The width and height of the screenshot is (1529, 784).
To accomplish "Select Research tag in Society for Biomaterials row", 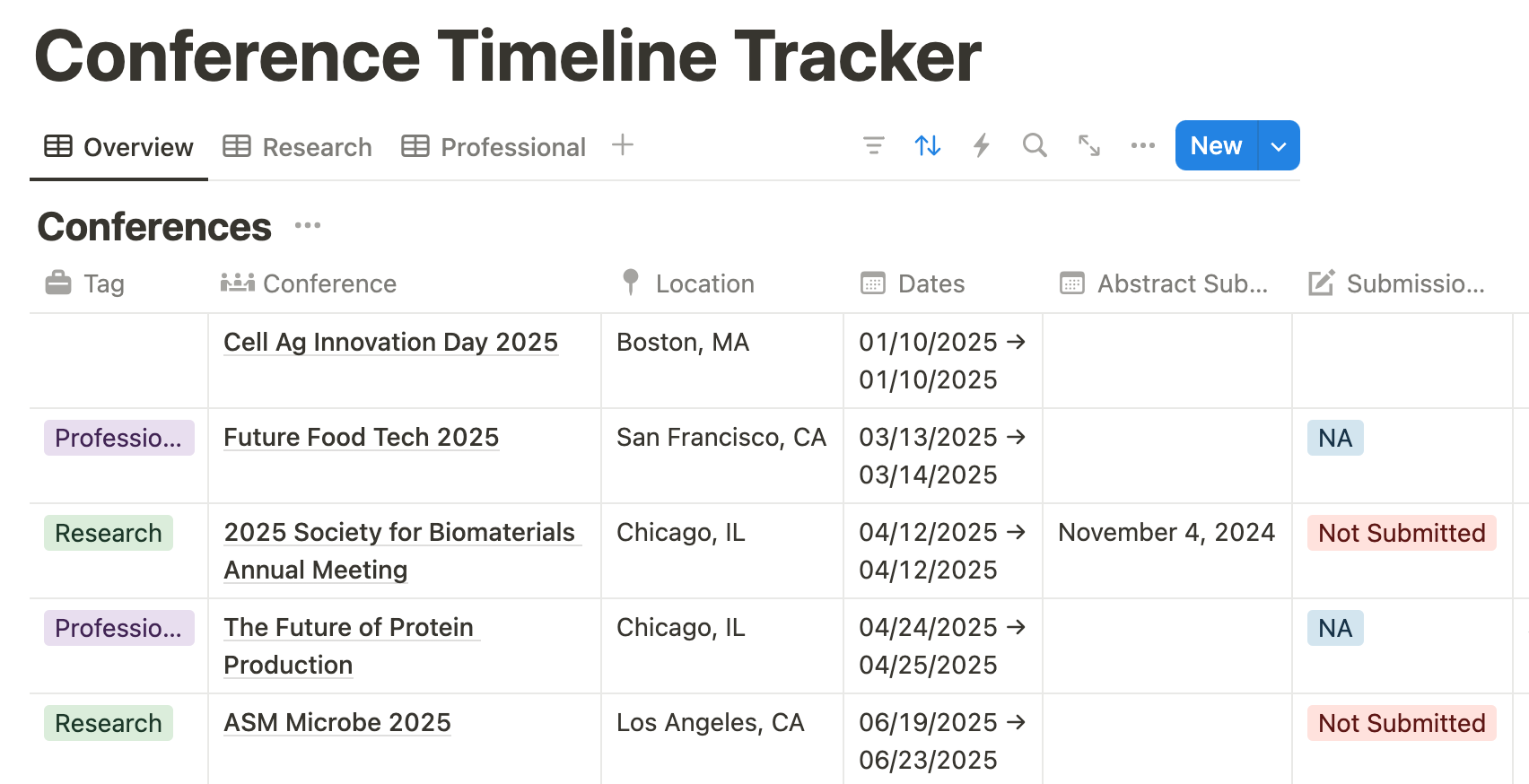I will coord(109,533).
